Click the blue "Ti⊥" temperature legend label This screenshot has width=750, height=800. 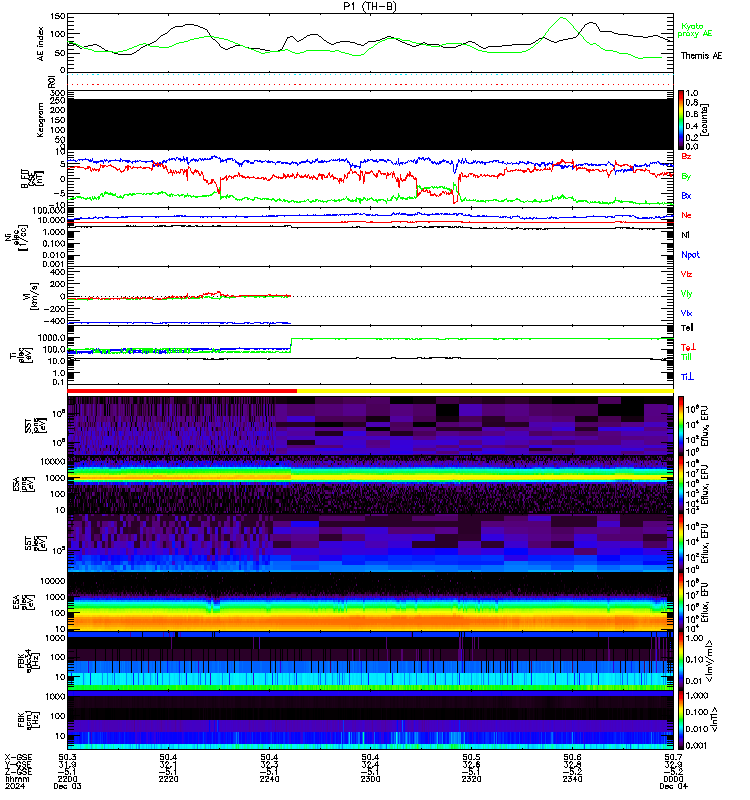(687, 377)
